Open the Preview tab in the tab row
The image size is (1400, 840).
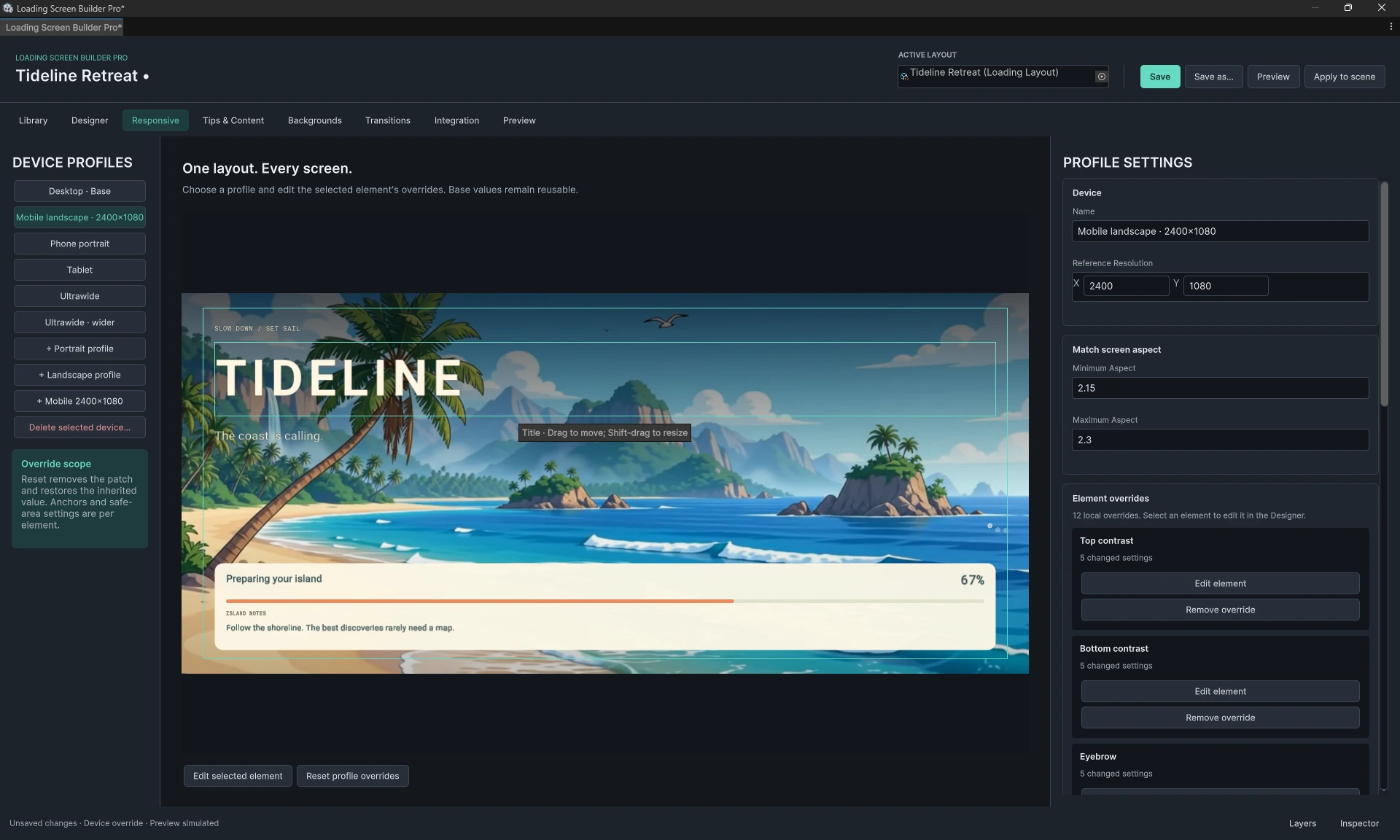pos(519,120)
